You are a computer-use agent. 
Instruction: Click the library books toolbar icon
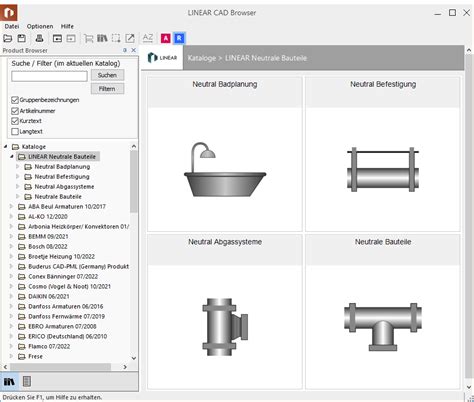click(x=102, y=39)
